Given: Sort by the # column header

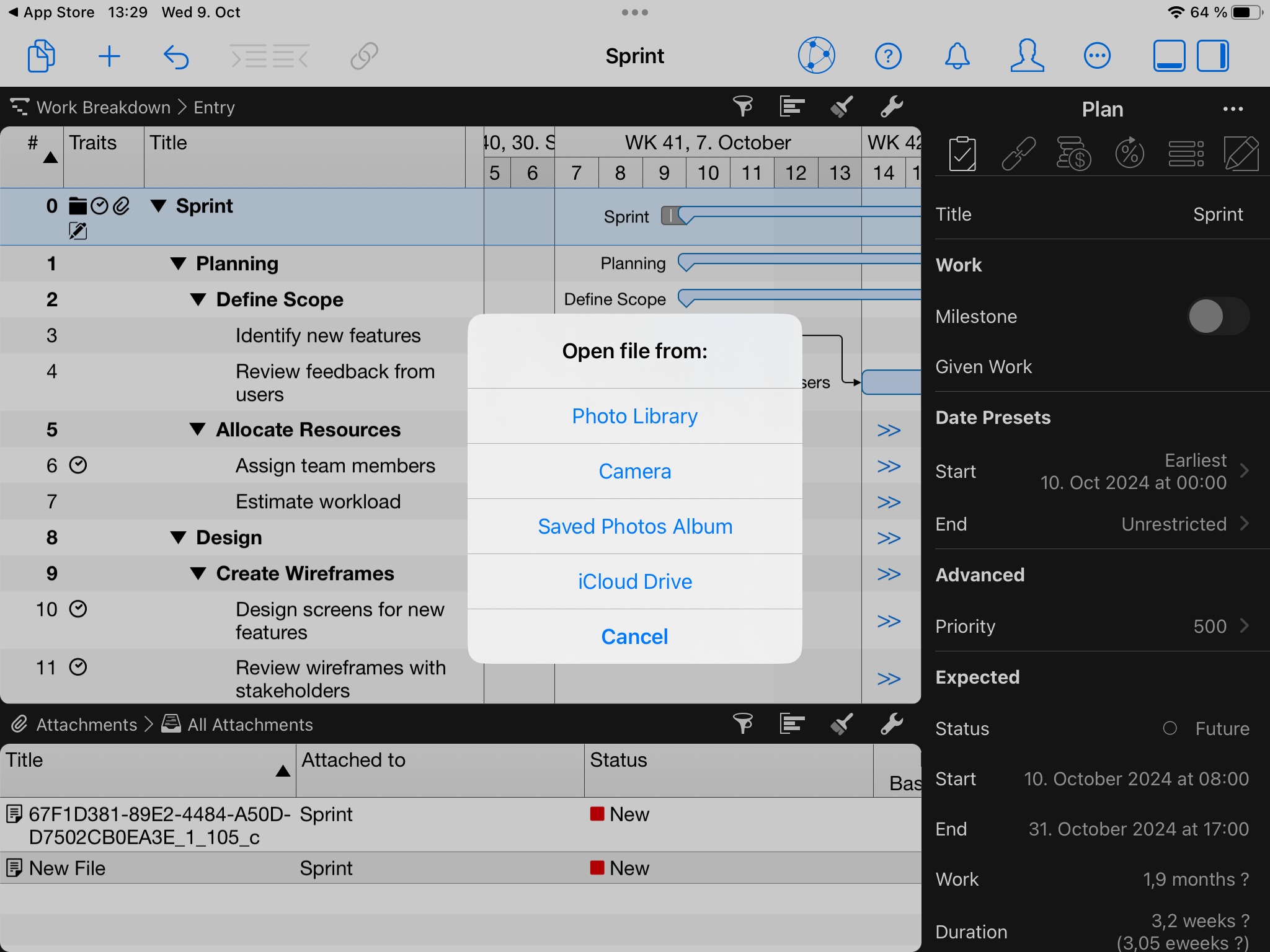Looking at the screenshot, I should click(32, 156).
